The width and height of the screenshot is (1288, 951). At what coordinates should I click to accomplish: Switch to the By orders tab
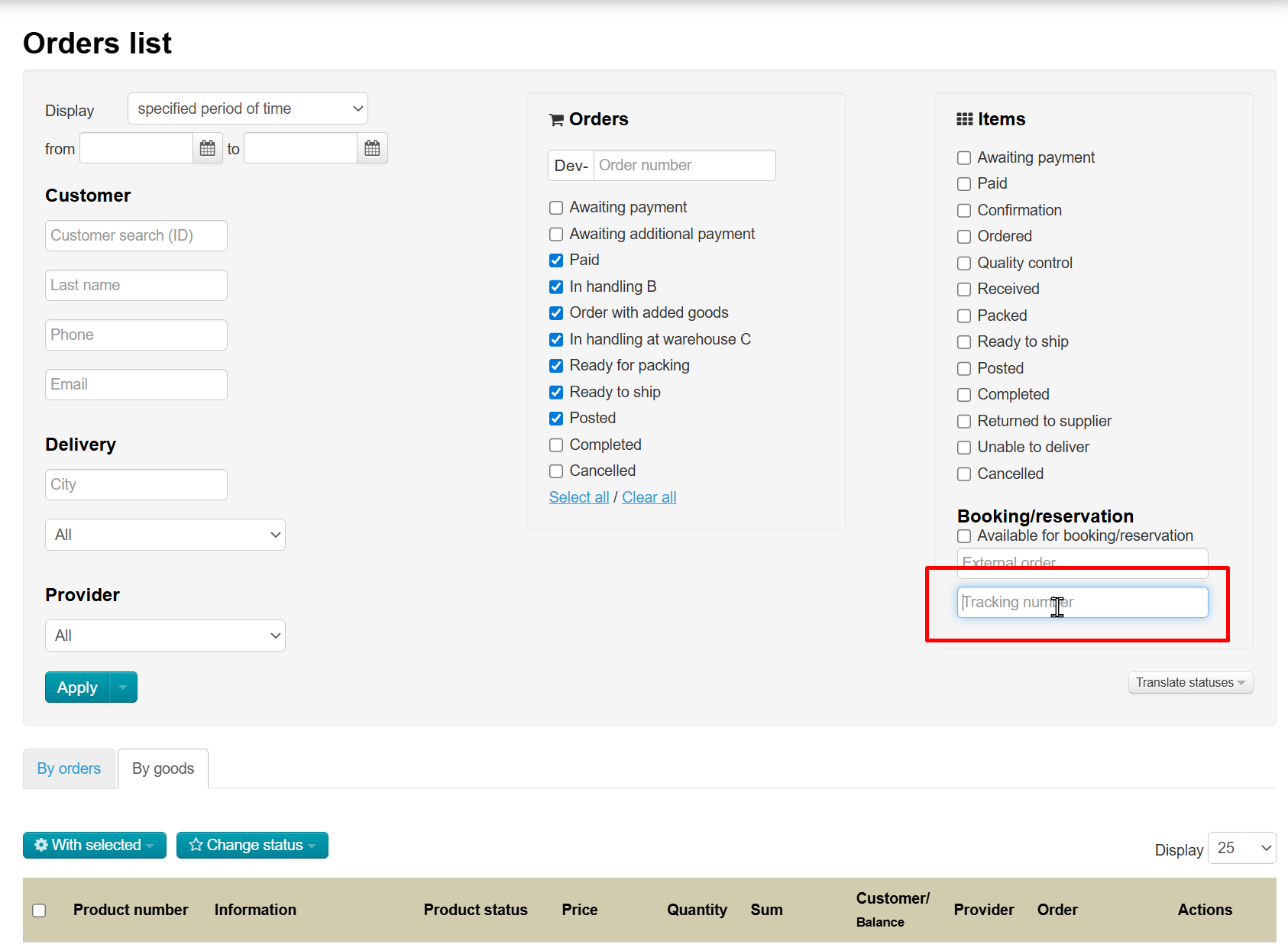(x=69, y=768)
